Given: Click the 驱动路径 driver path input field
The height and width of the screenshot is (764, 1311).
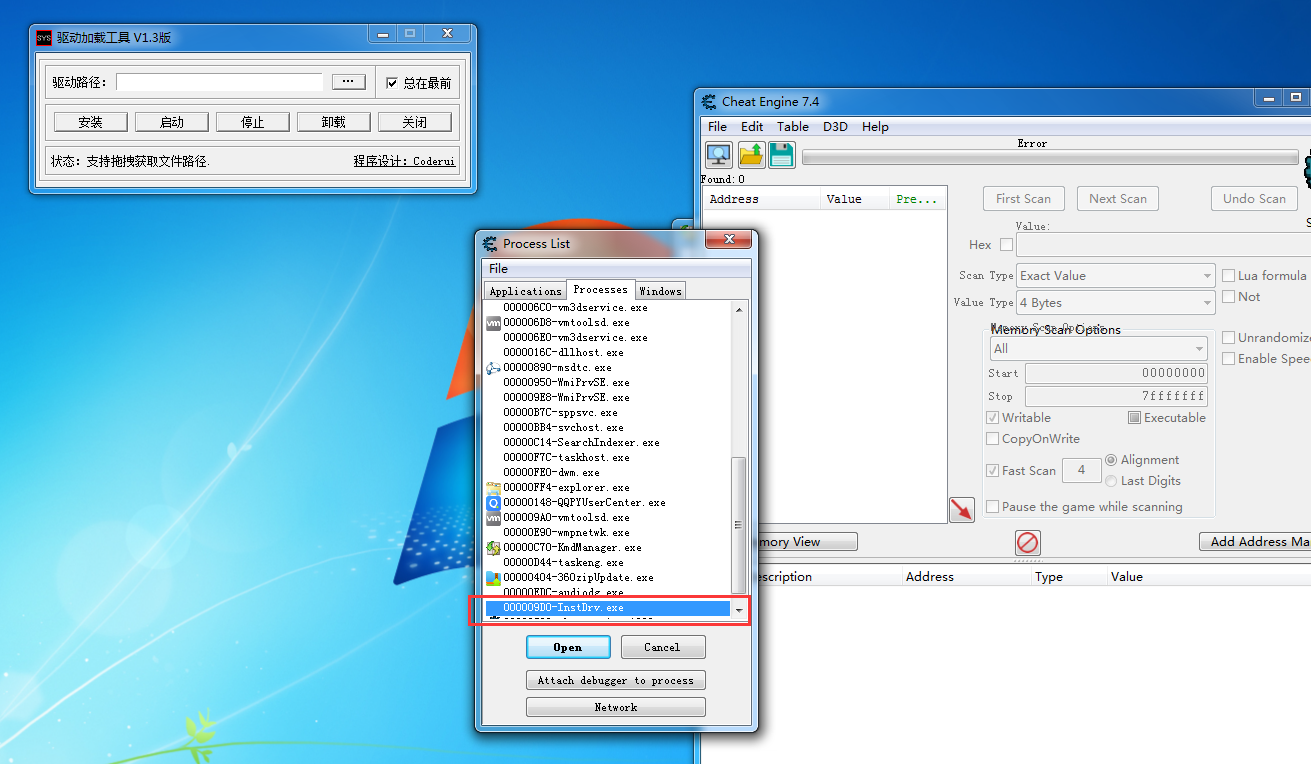Looking at the screenshot, I should tap(220, 82).
